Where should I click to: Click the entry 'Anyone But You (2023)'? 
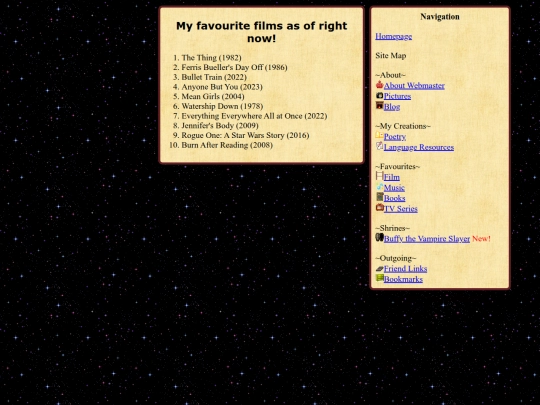click(222, 87)
